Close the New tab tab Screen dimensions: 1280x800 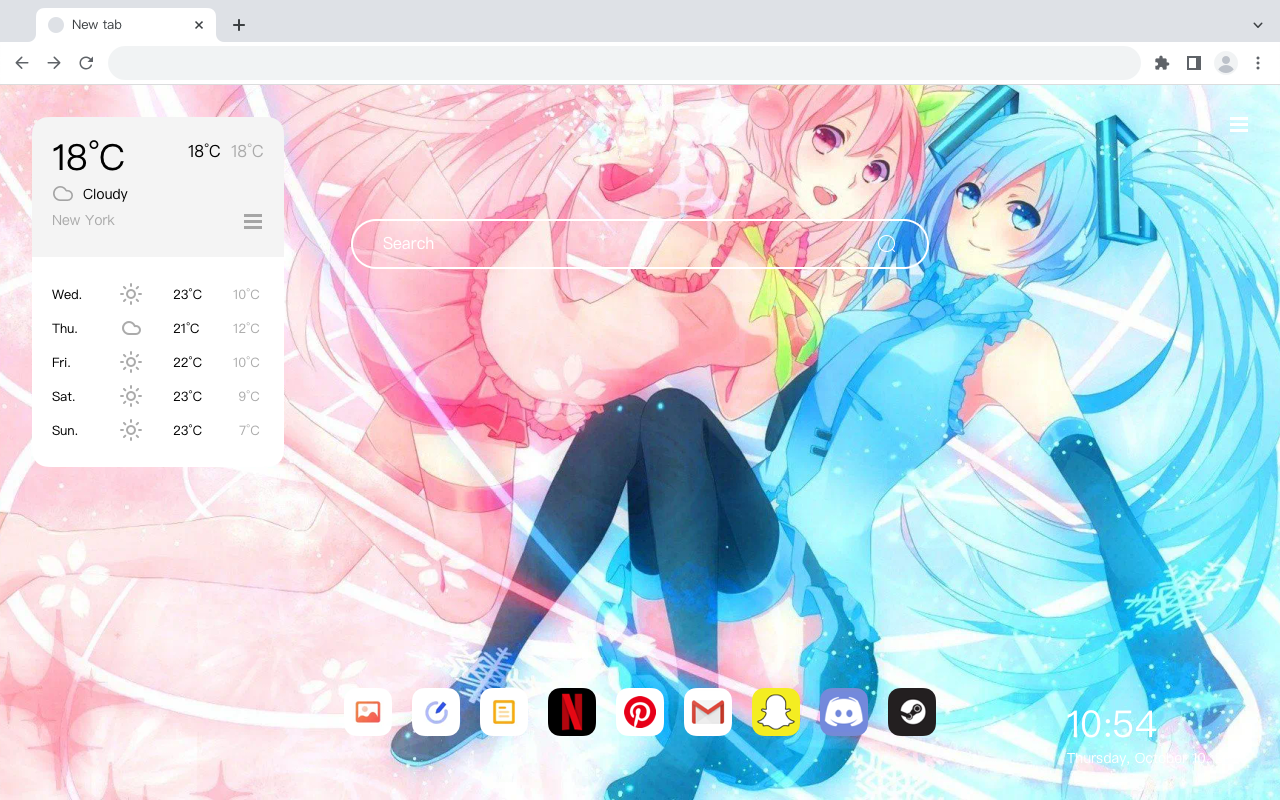tap(199, 25)
